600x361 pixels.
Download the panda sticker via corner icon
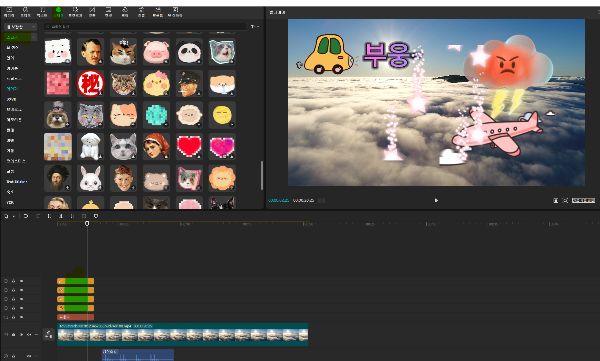pos(199,61)
